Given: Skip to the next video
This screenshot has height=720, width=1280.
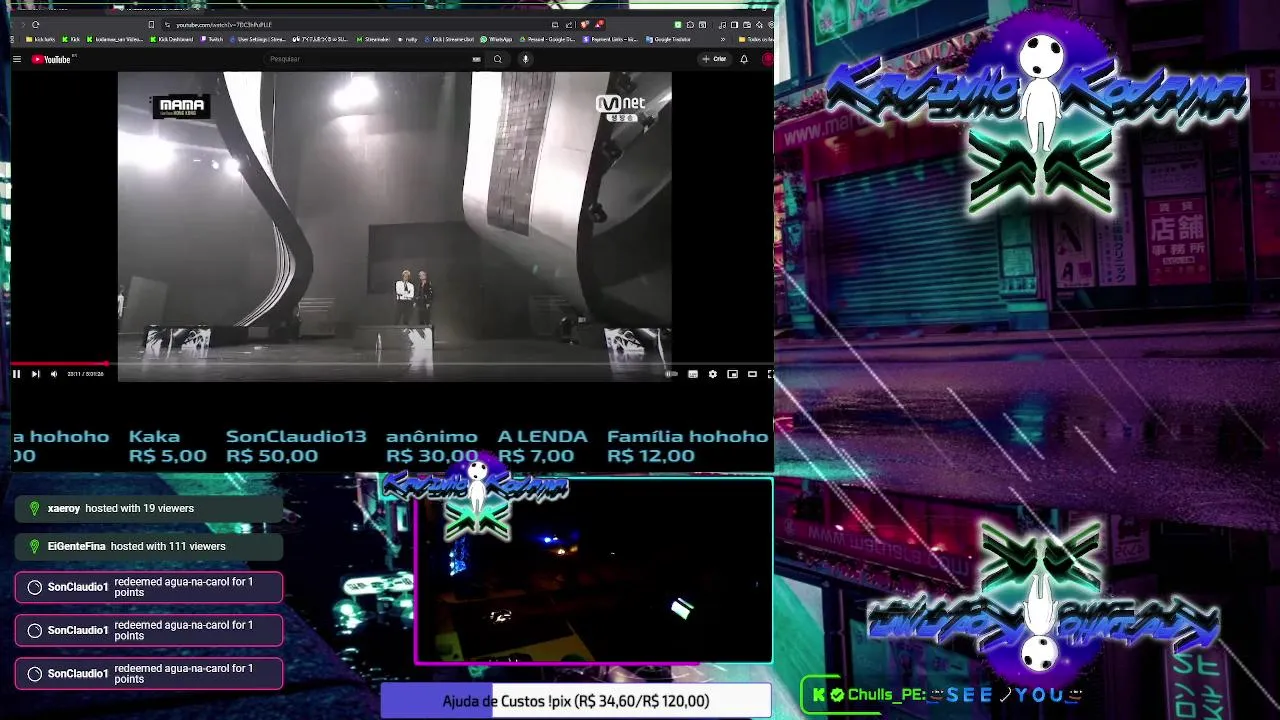Looking at the screenshot, I should coord(35,374).
